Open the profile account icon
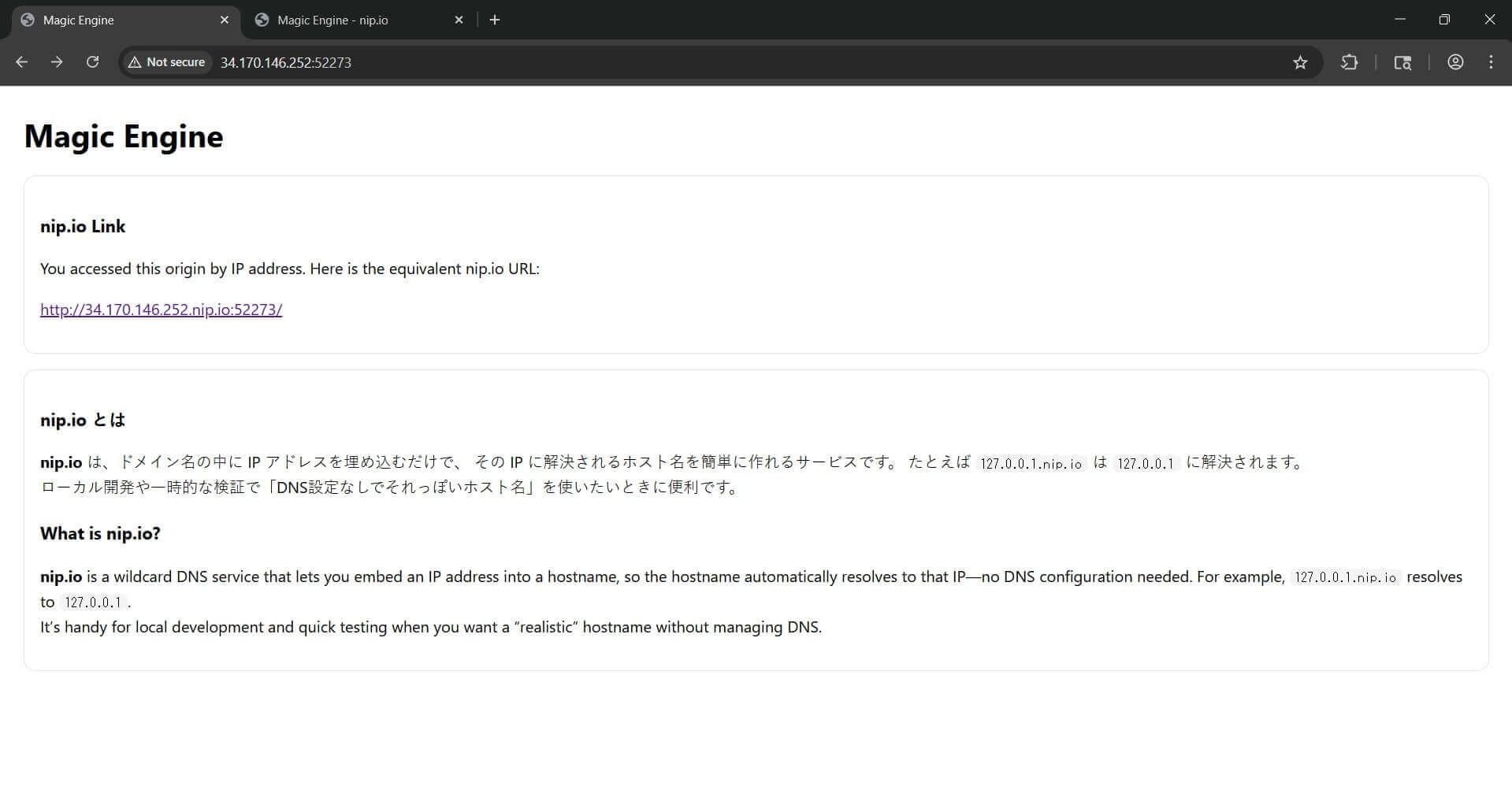Screen dimensions: 1512x801 (x=1455, y=62)
